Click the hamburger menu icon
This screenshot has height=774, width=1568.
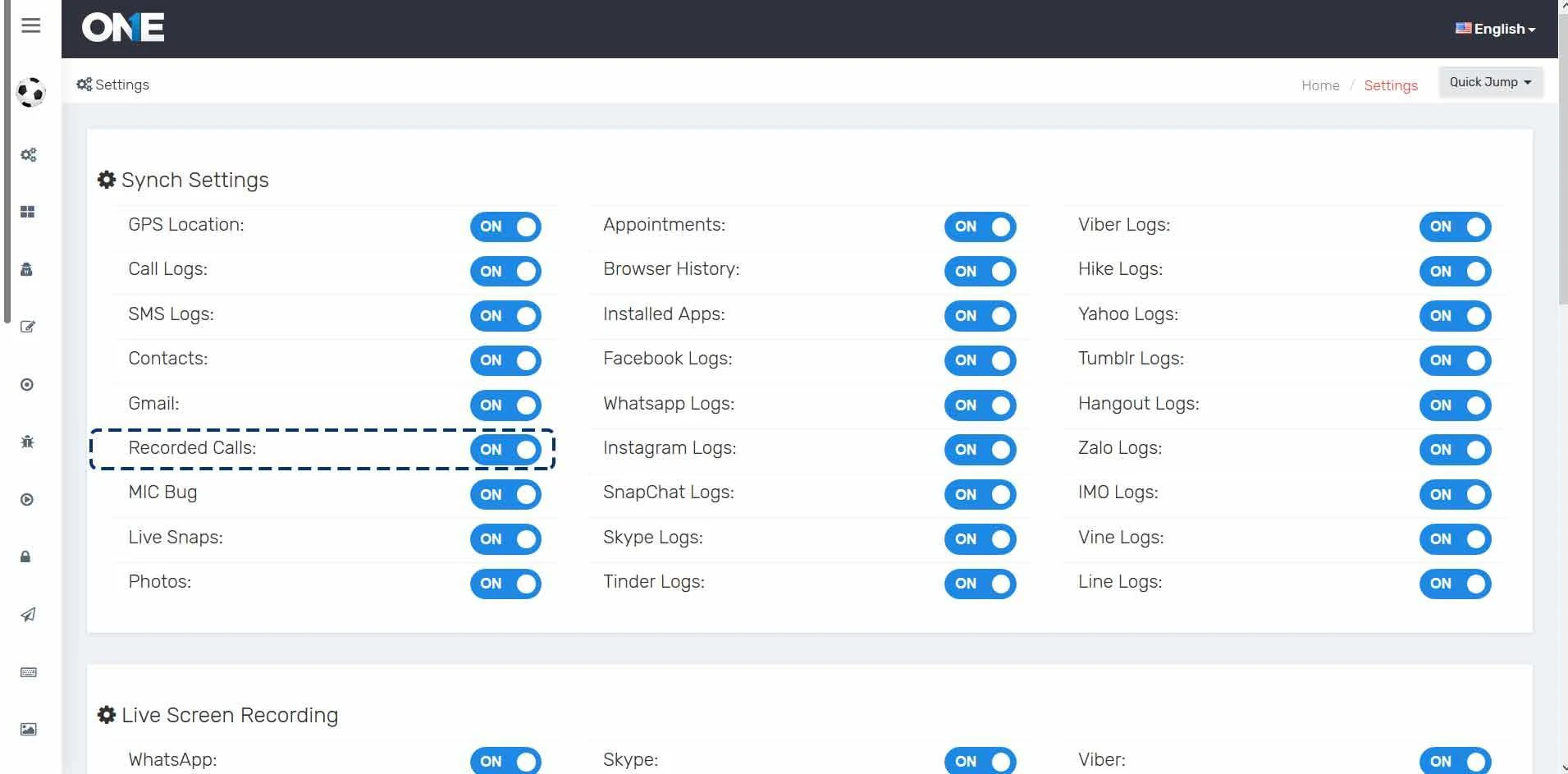[x=30, y=25]
